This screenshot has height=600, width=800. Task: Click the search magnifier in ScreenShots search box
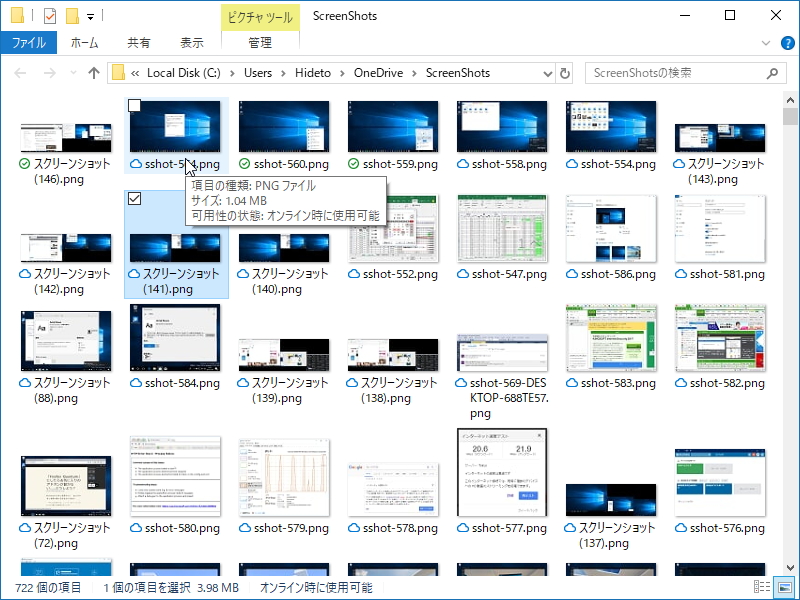tap(773, 73)
